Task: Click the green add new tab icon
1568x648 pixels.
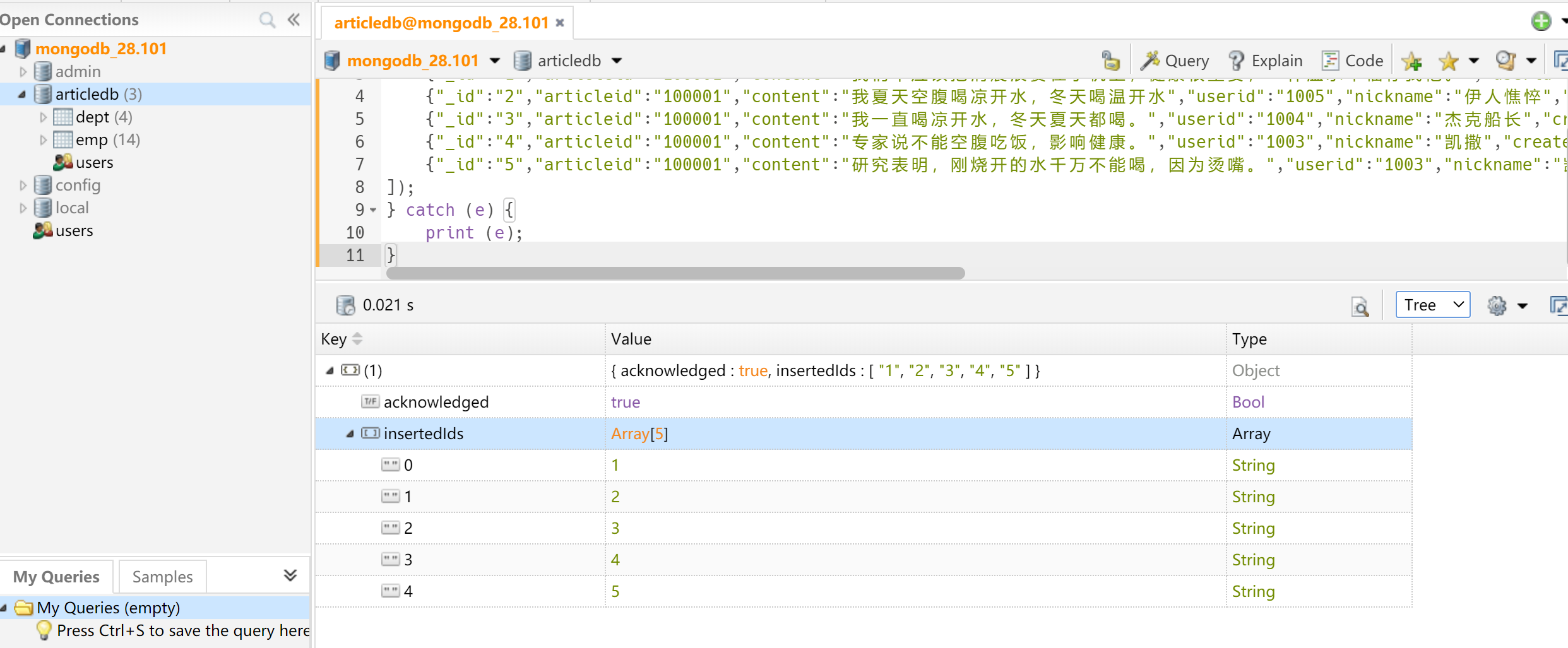Action: click(1541, 21)
